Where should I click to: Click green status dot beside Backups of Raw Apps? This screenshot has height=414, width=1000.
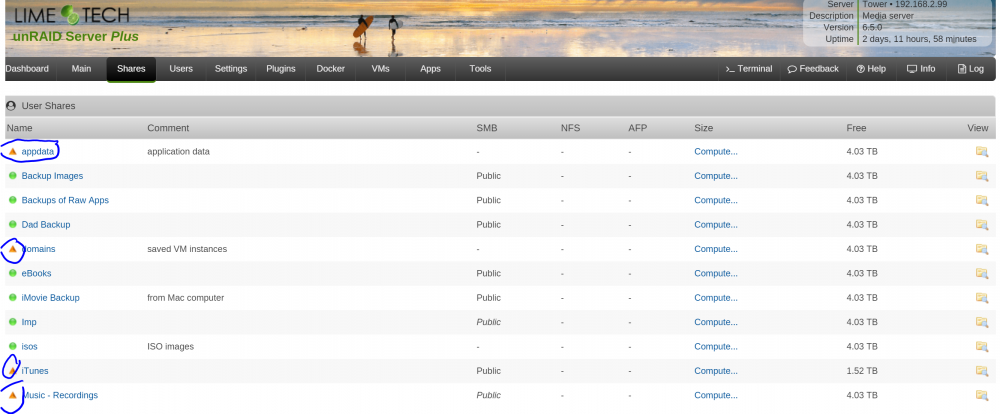13,200
